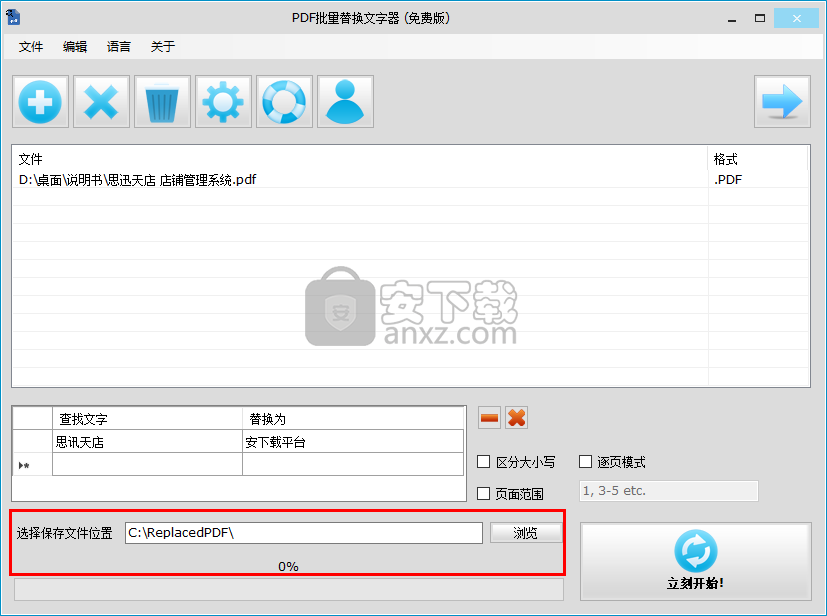Click the blue right arrow icon
827x616 pixels.
[782, 101]
